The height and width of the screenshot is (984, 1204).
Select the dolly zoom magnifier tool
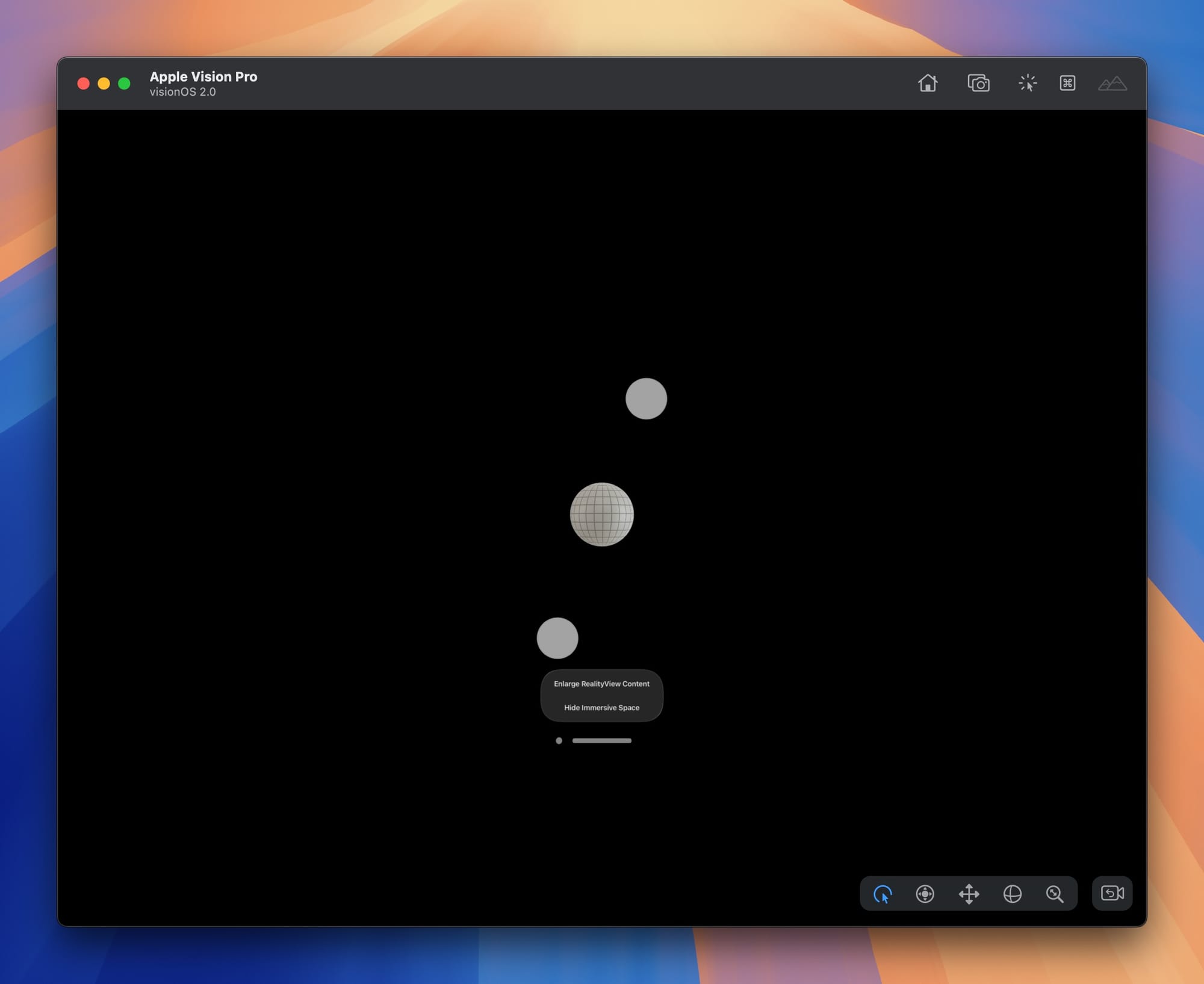pyautogui.click(x=1055, y=894)
